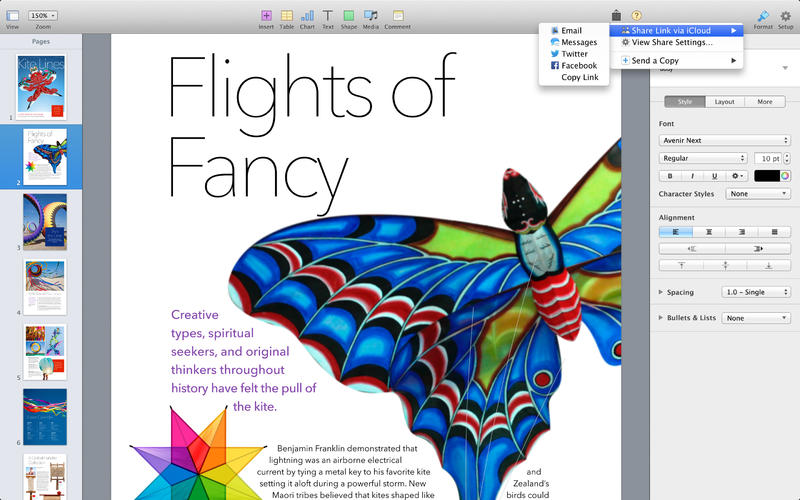Click the black text color swatch
800x500 pixels.
(x=766, y=176)
